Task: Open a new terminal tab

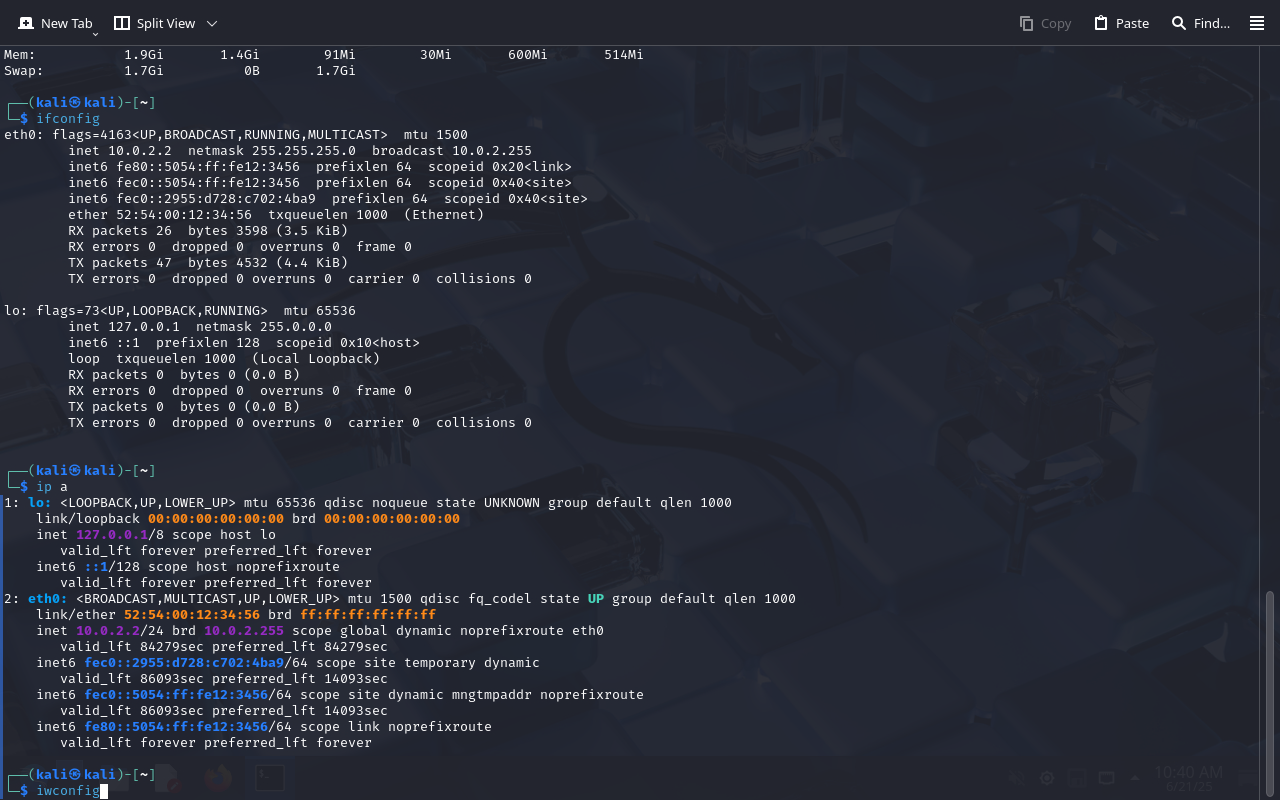Action: [x=55, y=23]
